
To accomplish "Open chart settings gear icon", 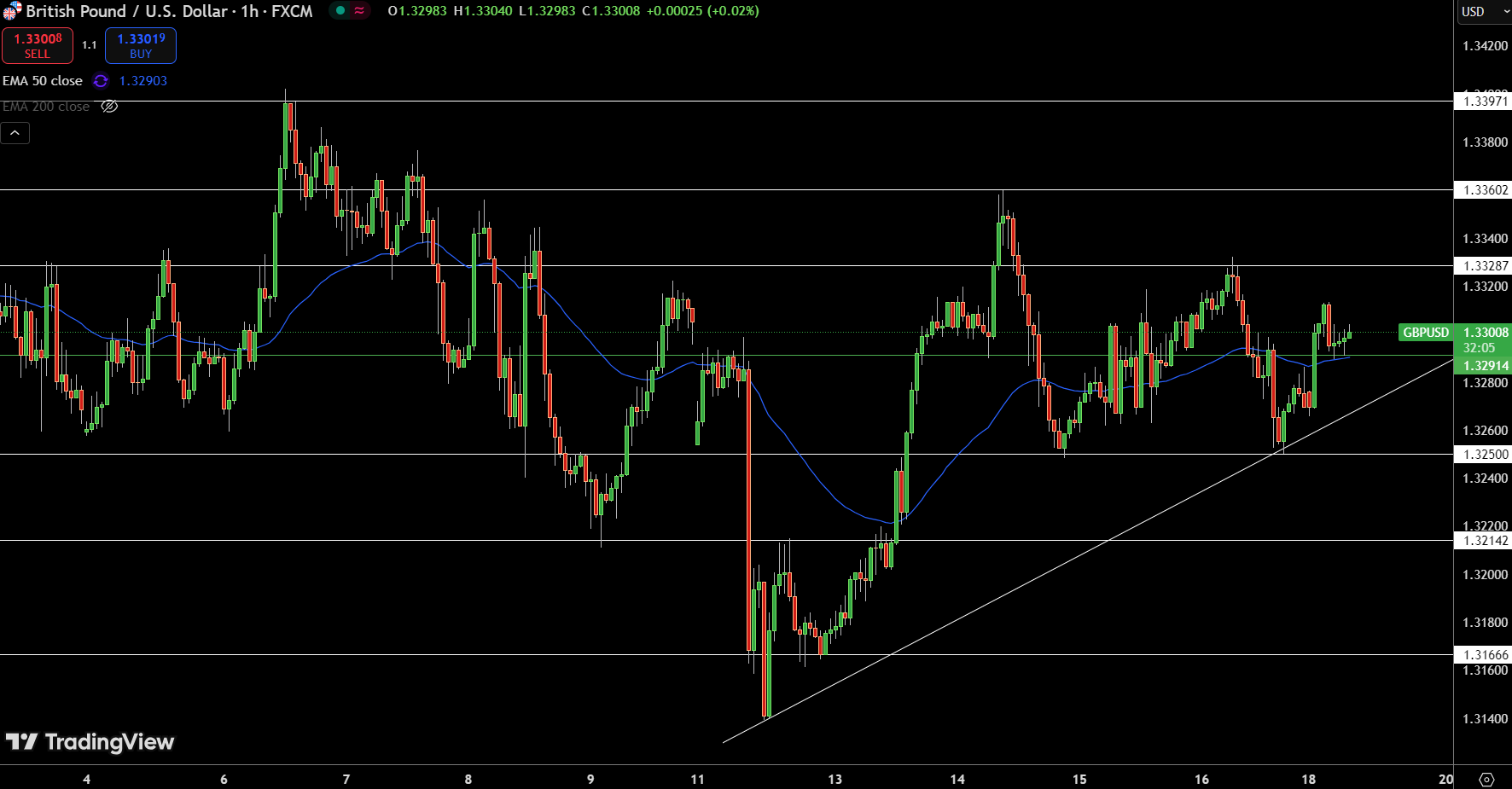I will 1486,780.
